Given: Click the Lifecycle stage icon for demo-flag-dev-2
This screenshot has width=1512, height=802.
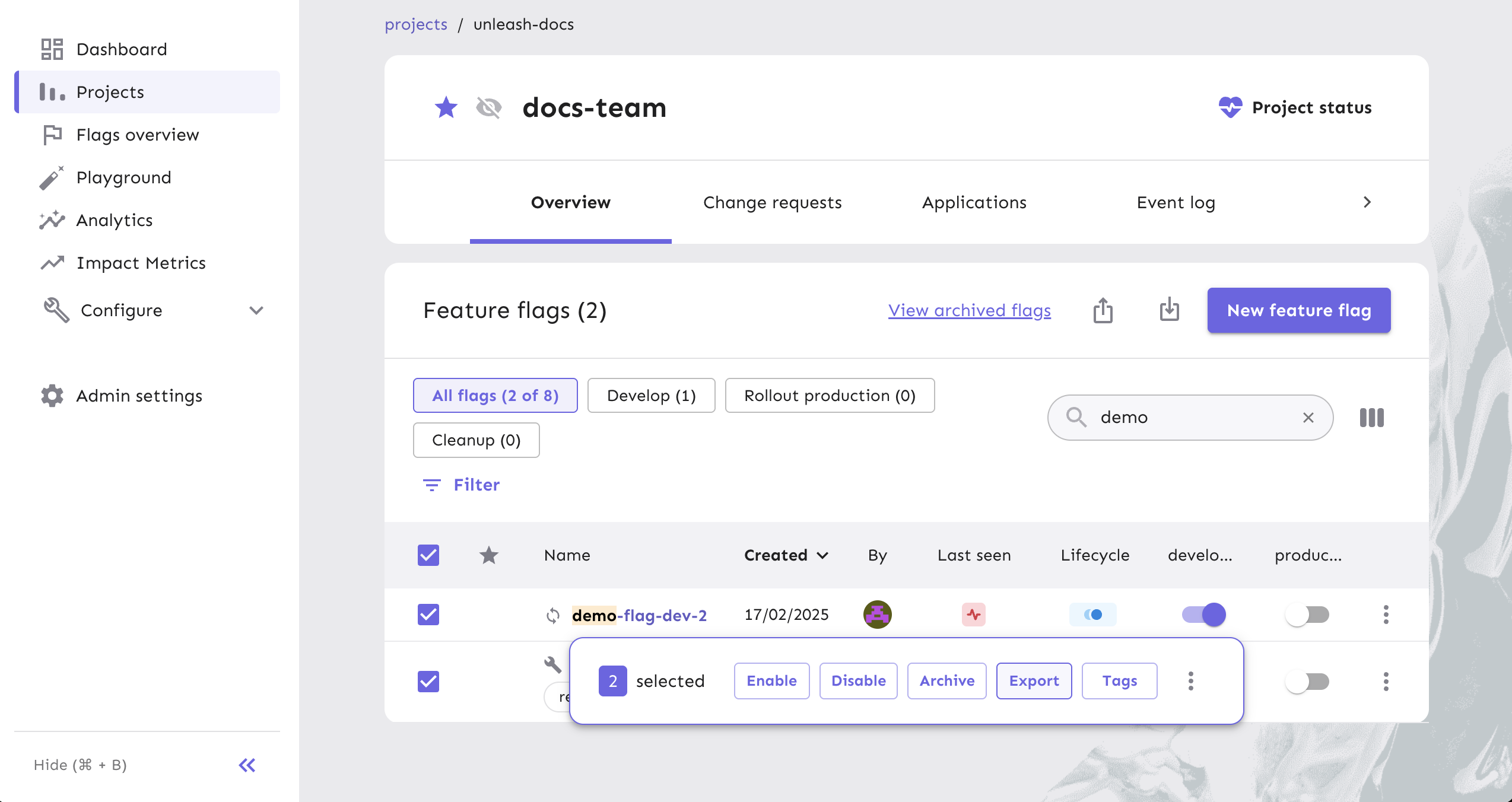Looking at the screenshot, I should click(1092, 615).
